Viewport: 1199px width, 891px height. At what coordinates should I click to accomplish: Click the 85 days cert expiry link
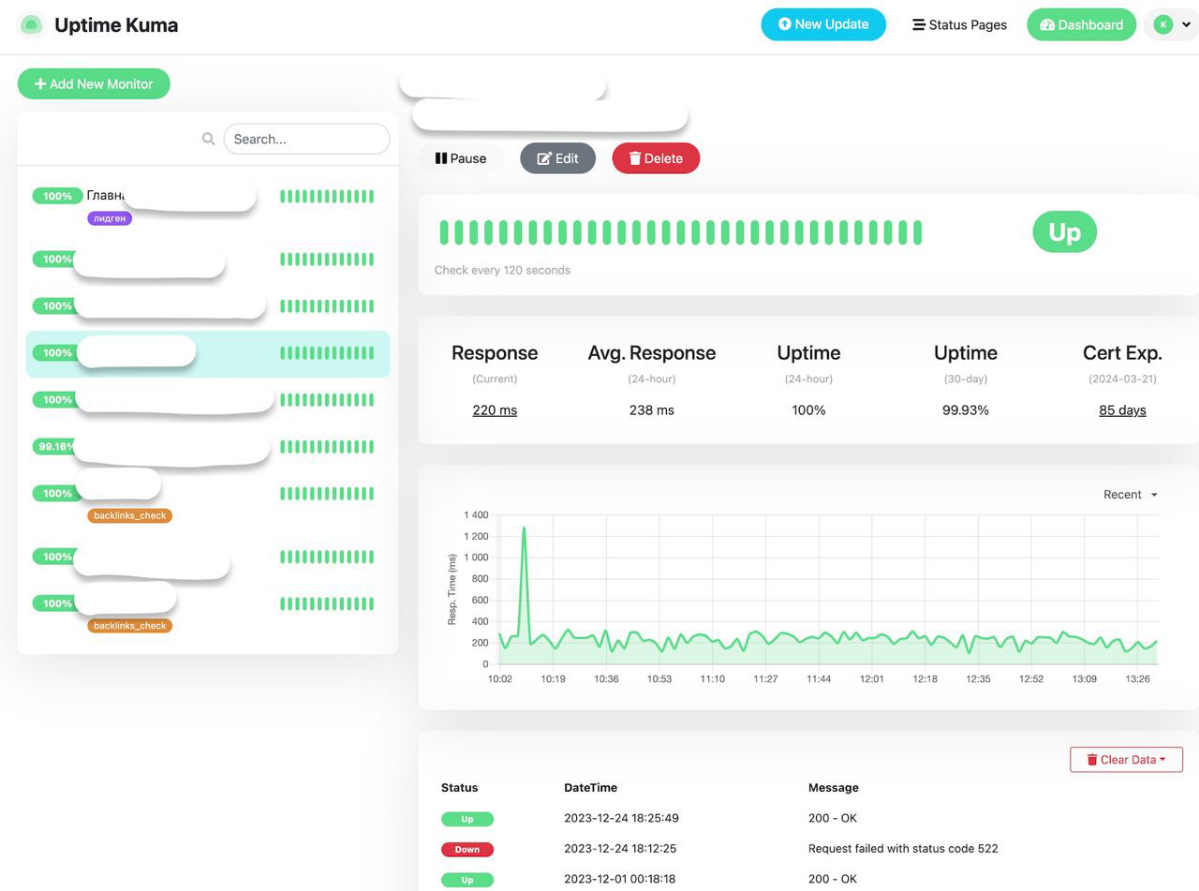[x=1122, y=410]
